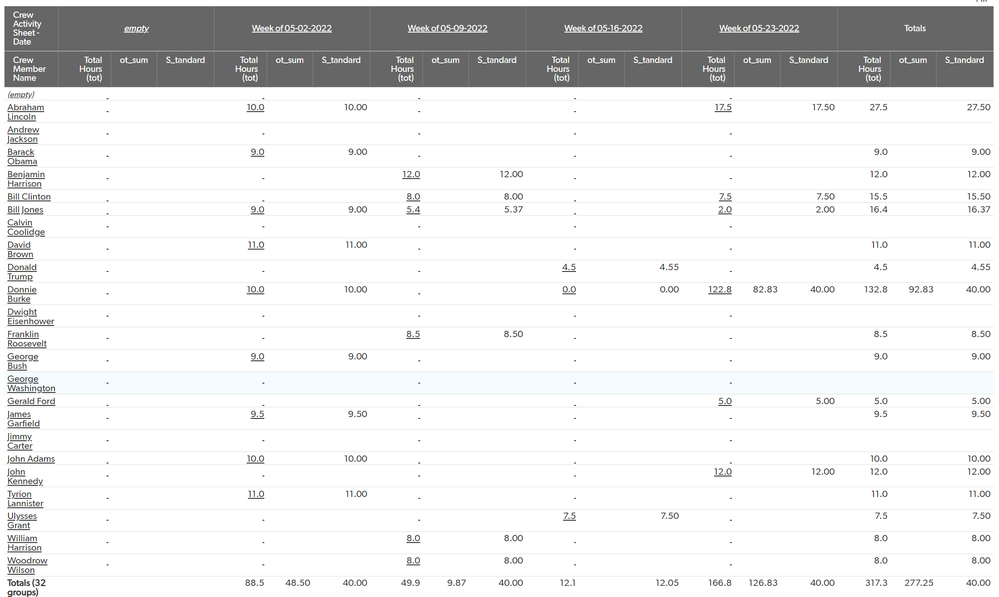Drill into Bill Jones' 5.4 total hours
The width and height of the screenshot is (999, 597).
(413, 210)
